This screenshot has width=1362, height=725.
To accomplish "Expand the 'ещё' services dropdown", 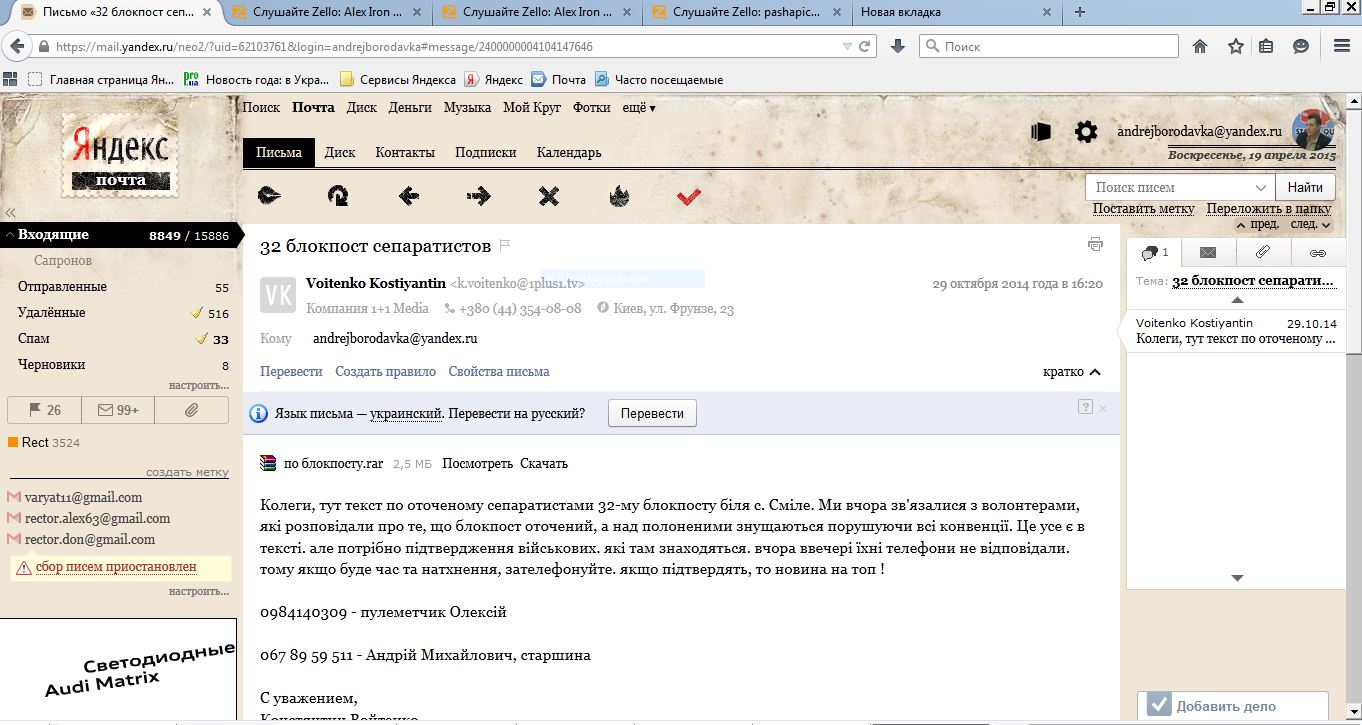I will pos(638,108).
